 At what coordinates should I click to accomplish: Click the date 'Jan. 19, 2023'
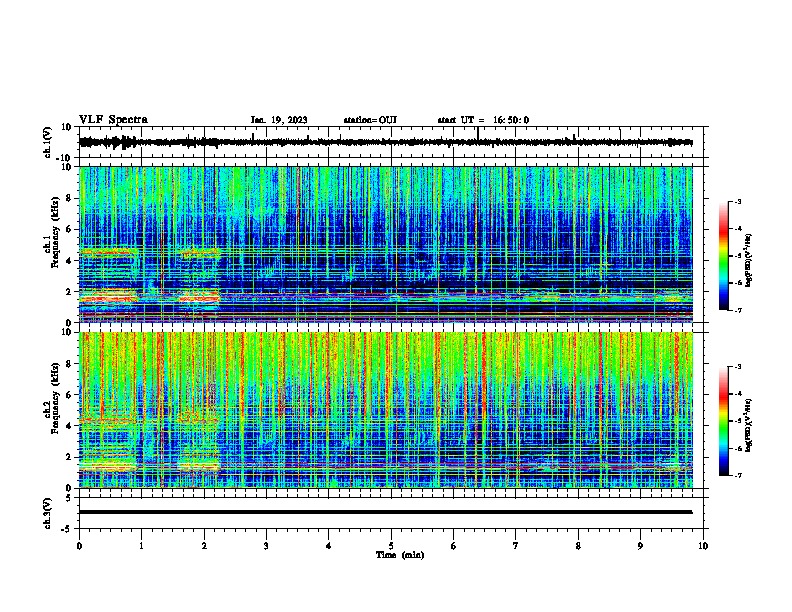[x=279, y=120]
